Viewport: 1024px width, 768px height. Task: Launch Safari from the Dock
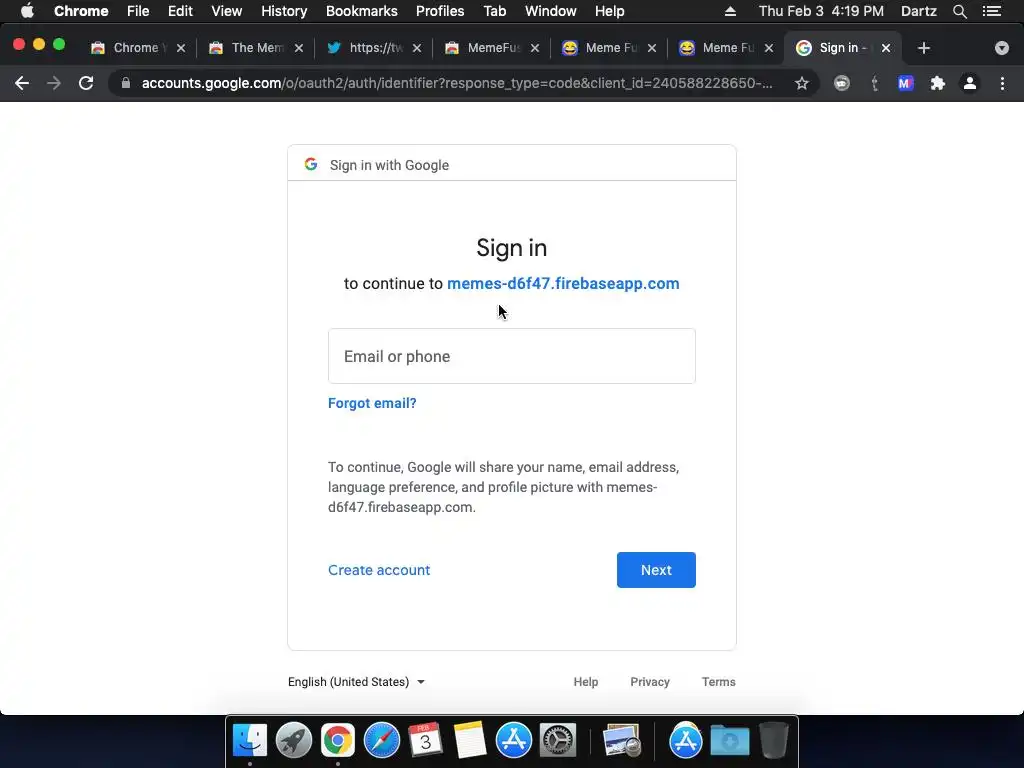pos(381,741)
